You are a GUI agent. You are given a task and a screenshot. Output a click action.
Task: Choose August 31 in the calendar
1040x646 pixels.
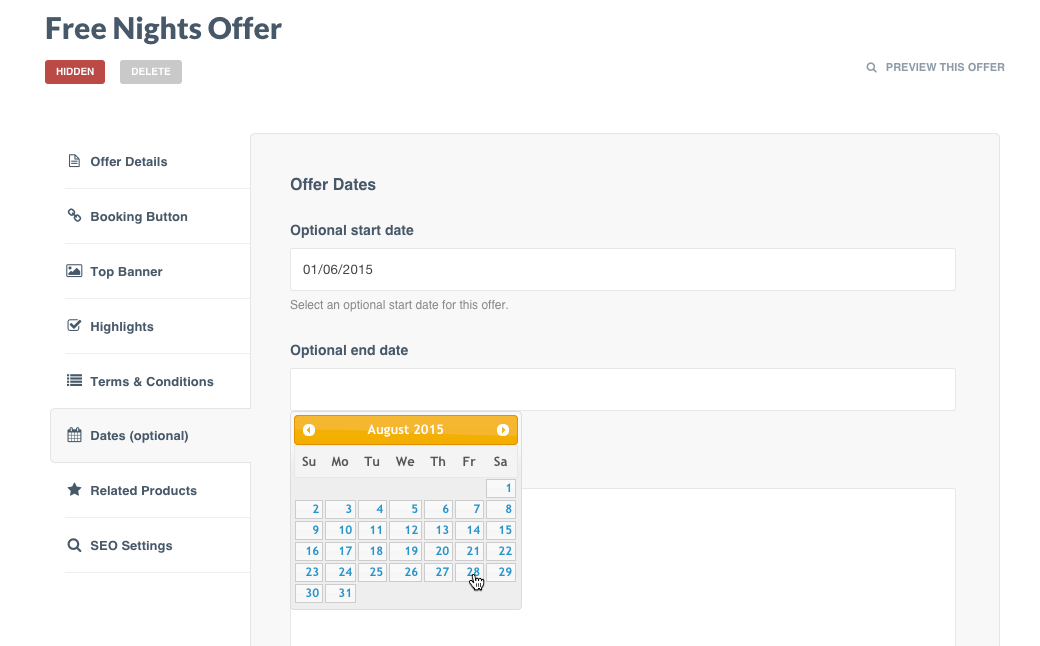(340, 594)
